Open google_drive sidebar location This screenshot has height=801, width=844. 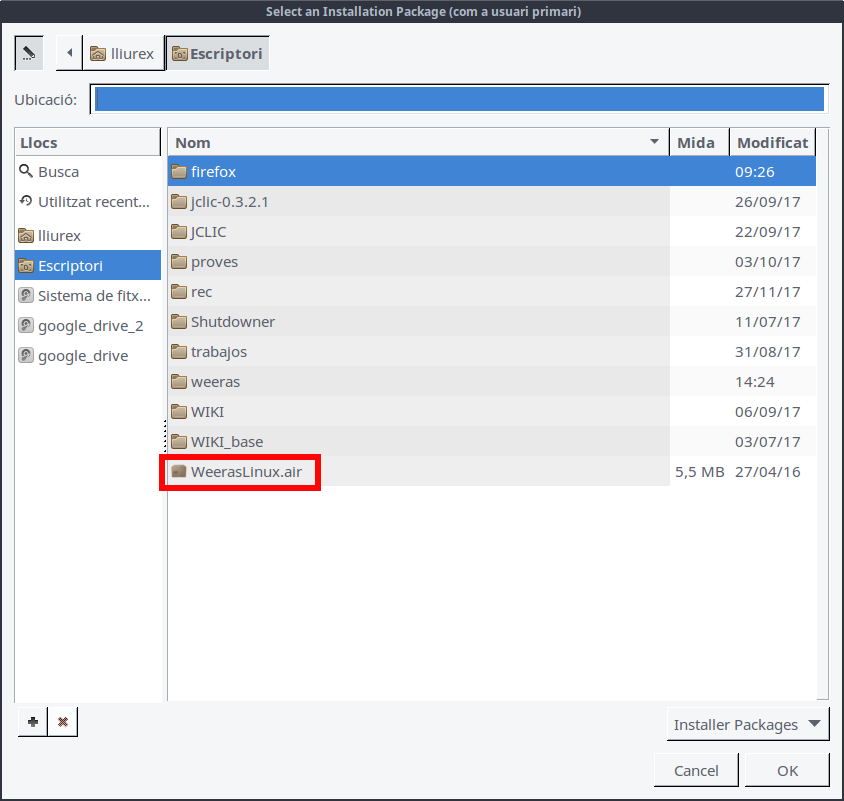click(82, 356)
